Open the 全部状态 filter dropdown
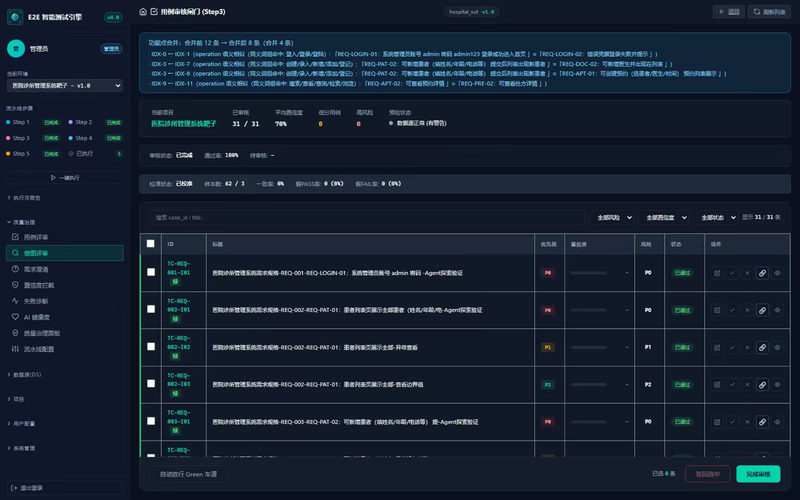Image resolution: width=800 pixels, height=500 pixels. [717, 217]
